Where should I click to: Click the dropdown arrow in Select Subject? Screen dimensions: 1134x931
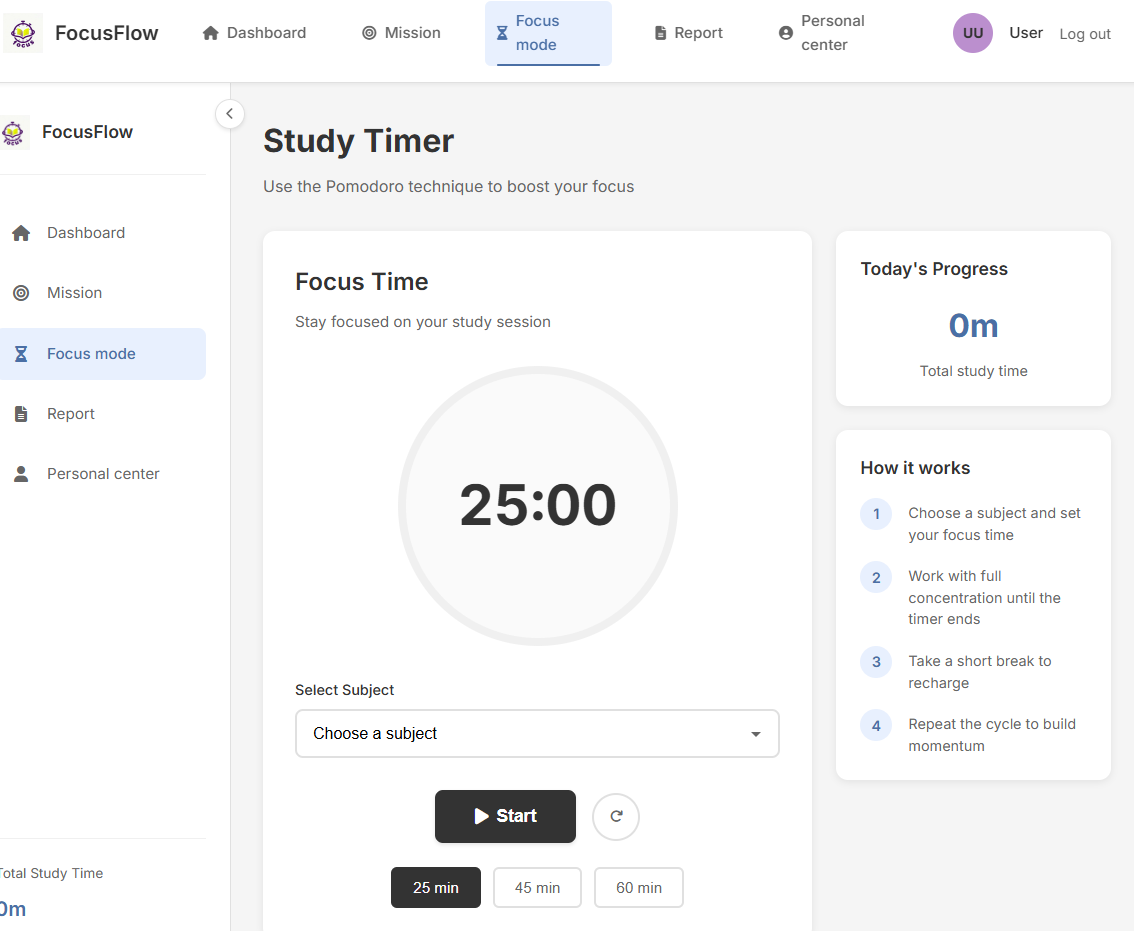[x=756, y=734]
